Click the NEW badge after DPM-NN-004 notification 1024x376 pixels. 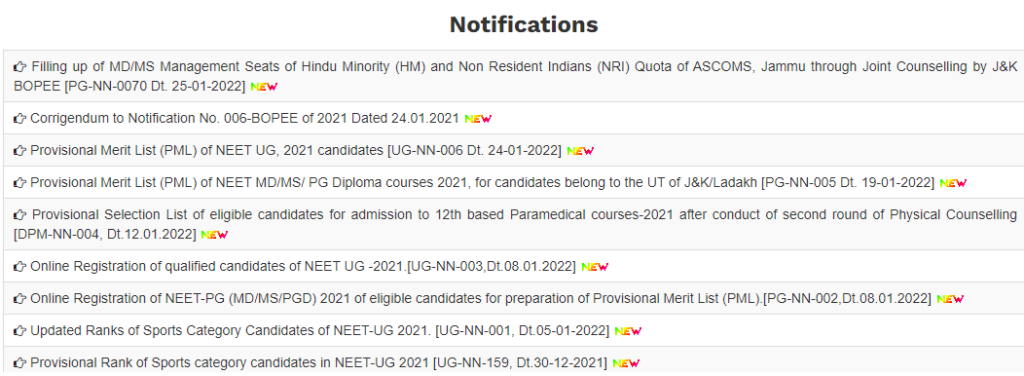tap(214, 234)
